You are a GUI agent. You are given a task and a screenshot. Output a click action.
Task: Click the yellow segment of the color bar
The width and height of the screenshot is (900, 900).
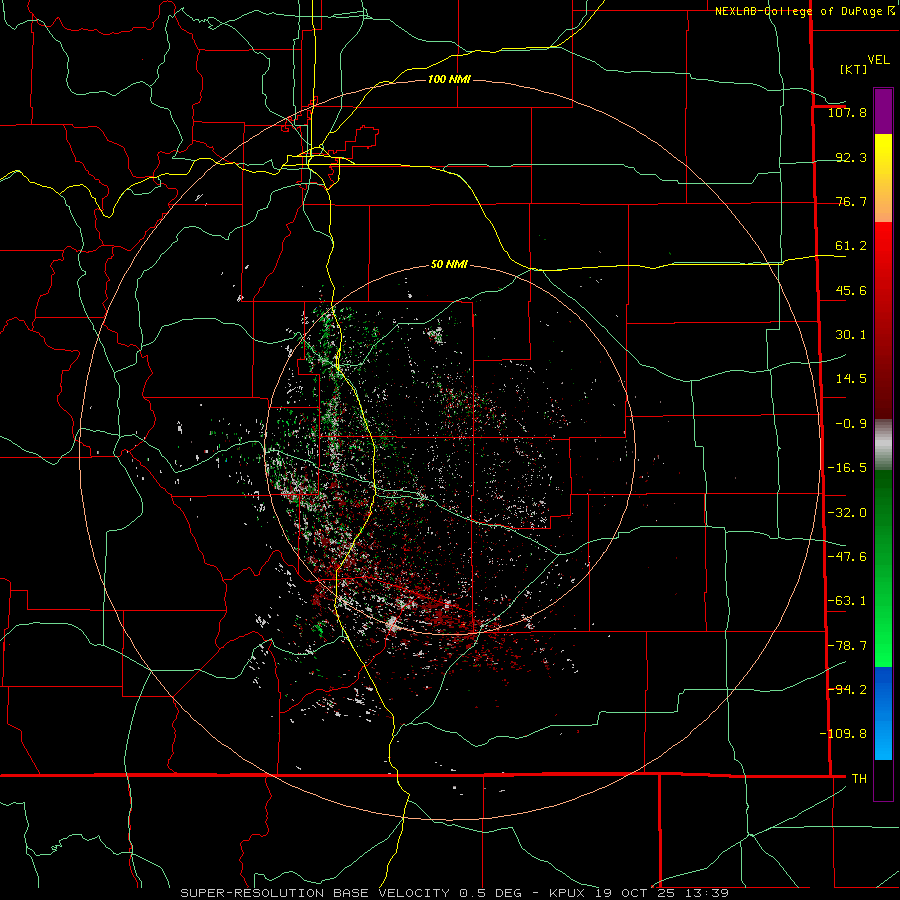click(x=883, y=177)
